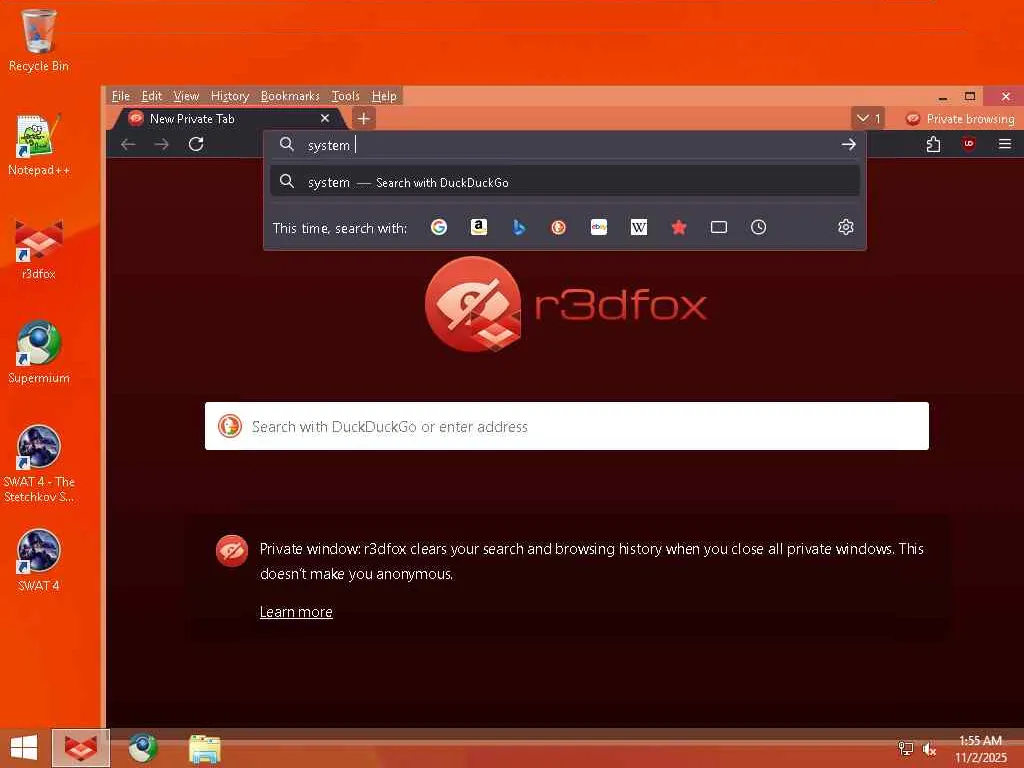Select the New Private Tab tab
This screenshot has width=1024, height=768.
(x=229, y=119)
